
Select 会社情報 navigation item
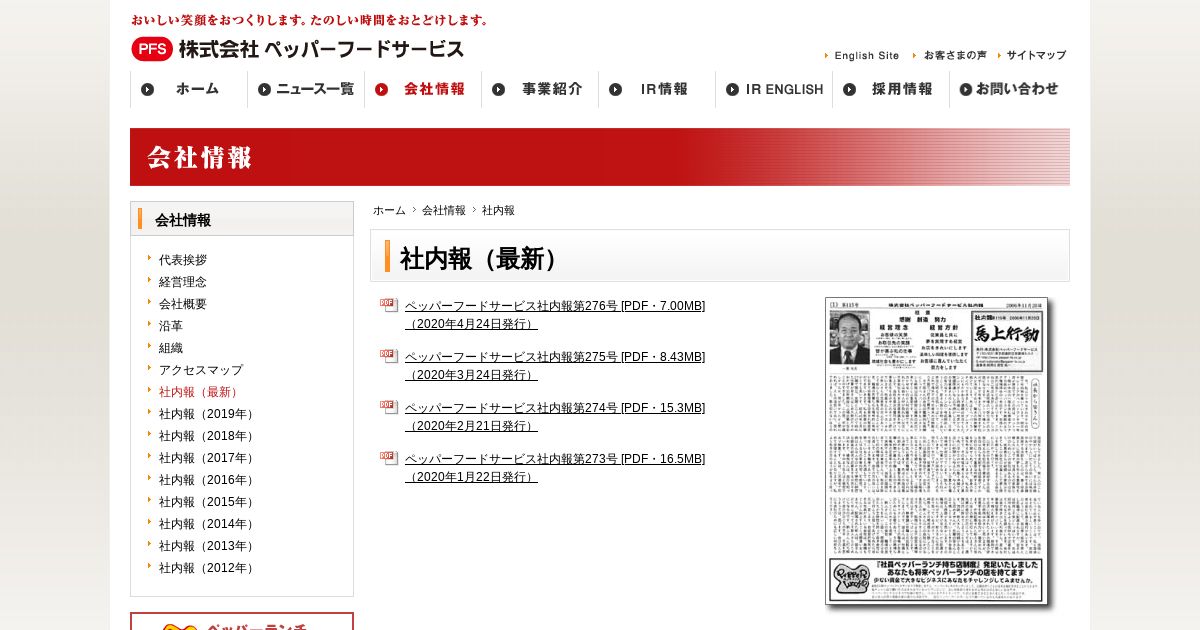point(423,89)
